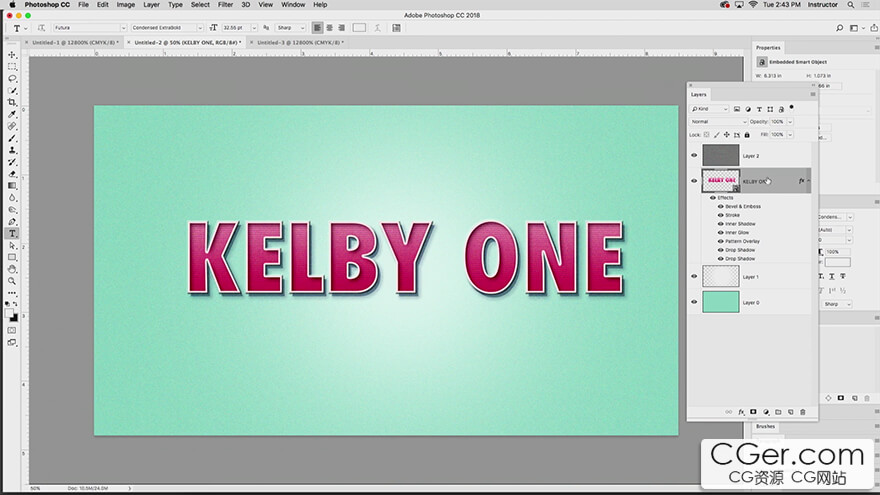Toggle text orientation in options bar
The height and width of the screenshot is (495, 880).
click(42, 28)
